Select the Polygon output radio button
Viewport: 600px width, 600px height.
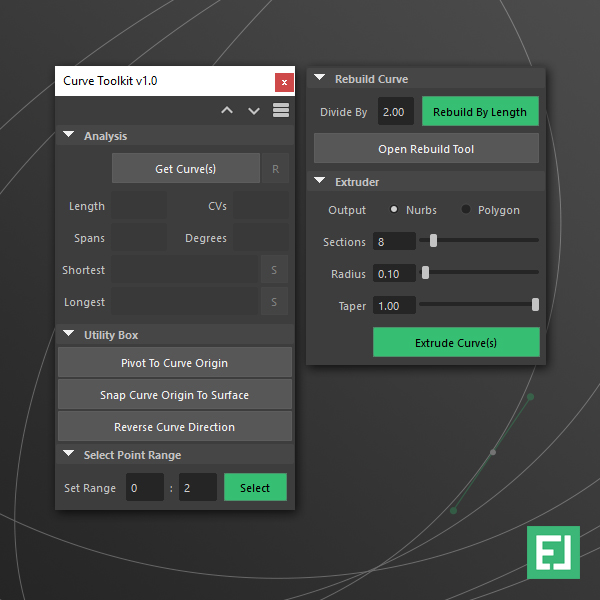point(466,209)
